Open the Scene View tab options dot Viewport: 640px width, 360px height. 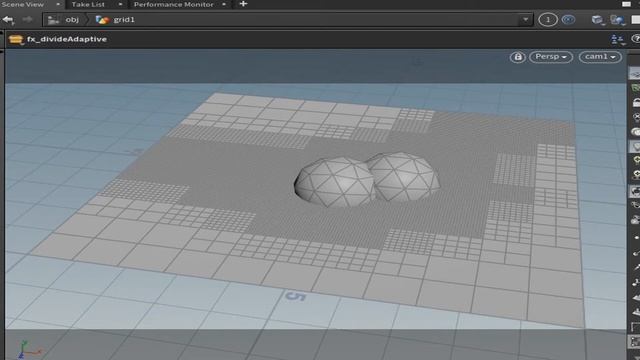[58, 4]
